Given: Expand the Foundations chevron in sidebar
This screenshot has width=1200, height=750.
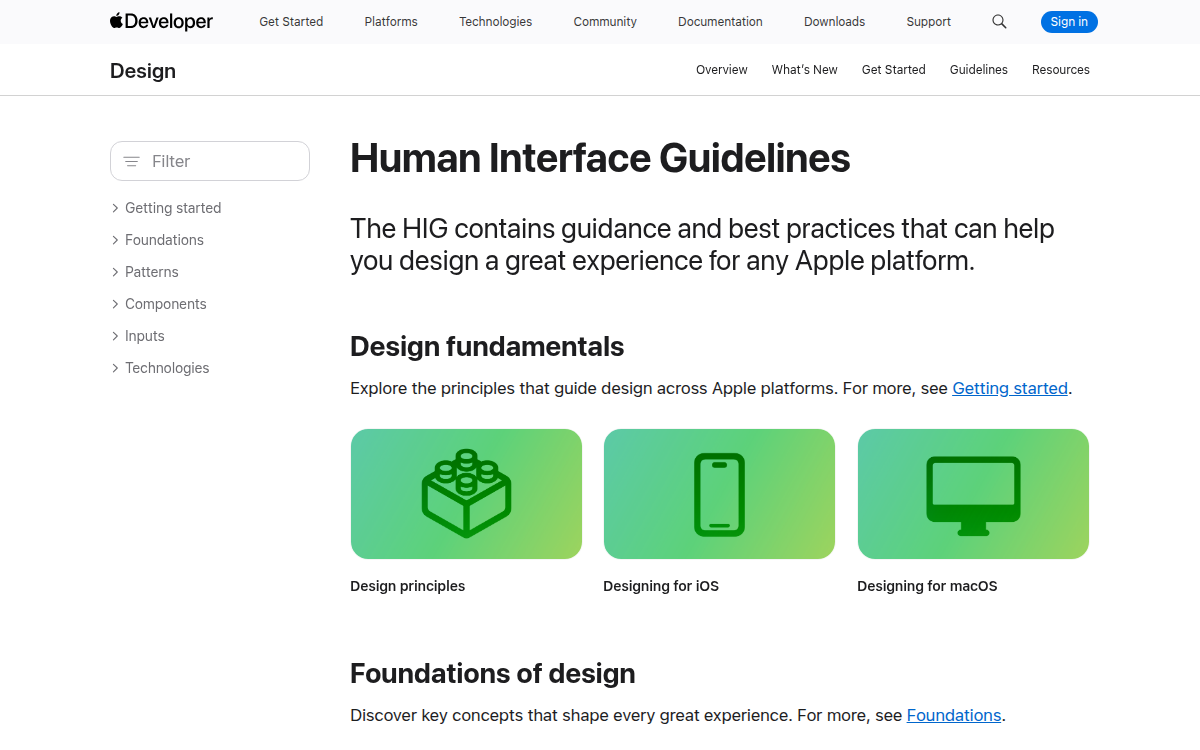Looking at the screenshot, I should [115, 240].
